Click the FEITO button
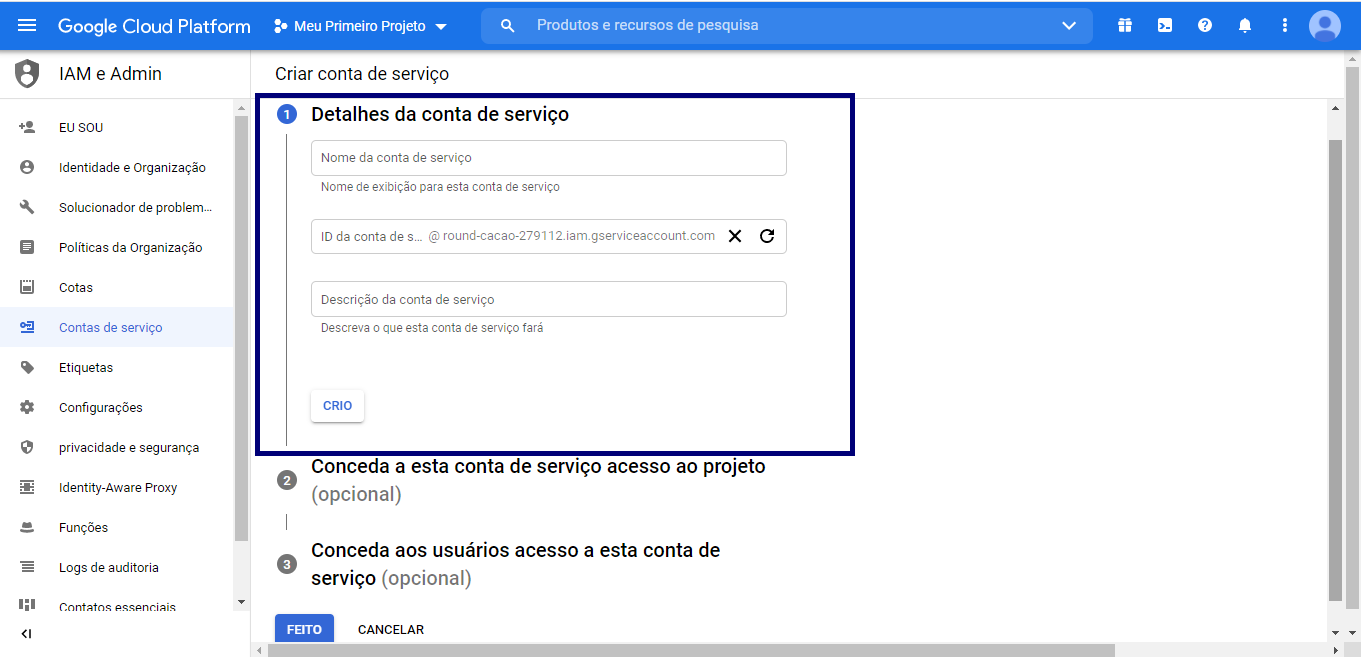This screenshot has width=1363, height=657. 304,630
